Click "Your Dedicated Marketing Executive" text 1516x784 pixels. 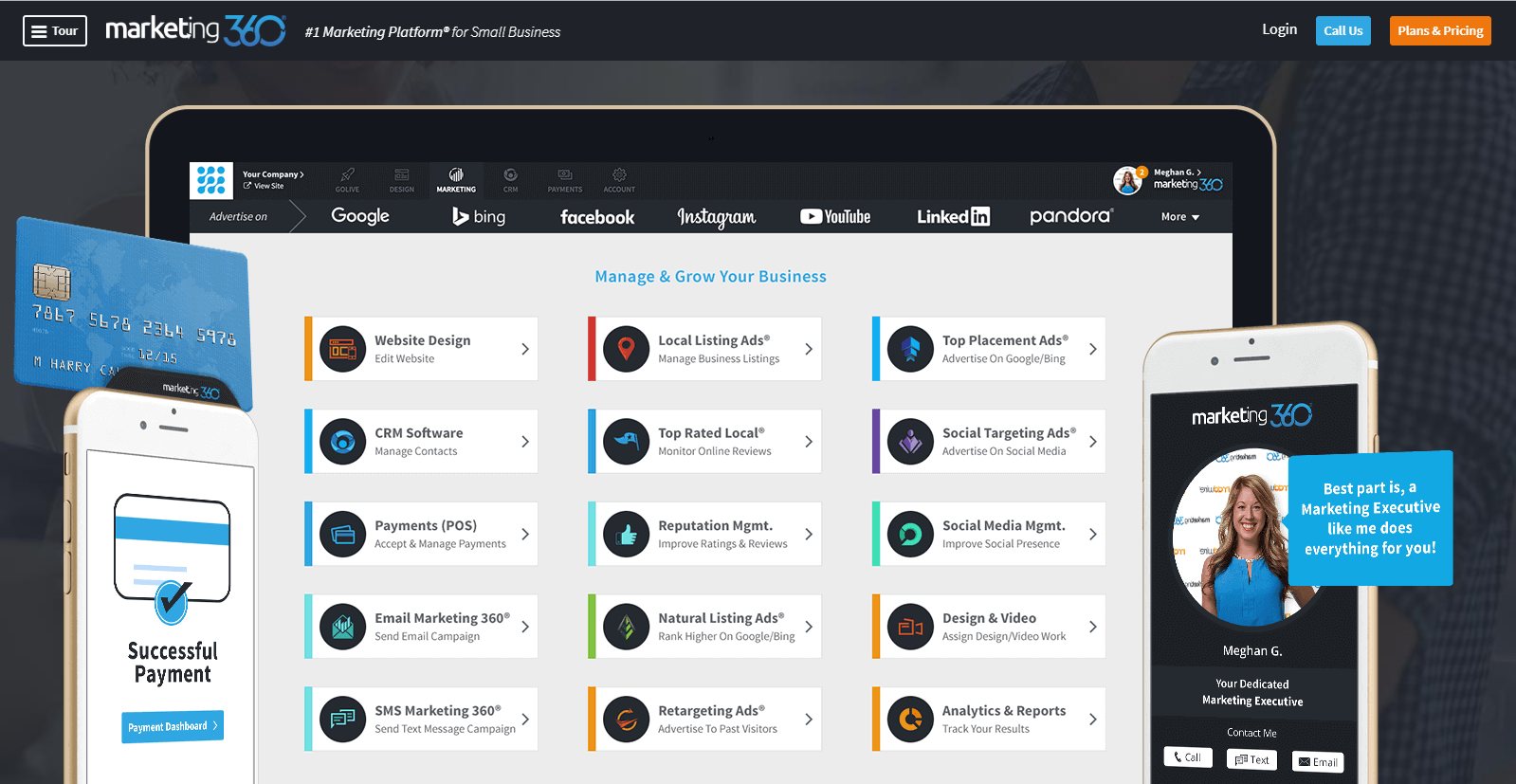pyautogui.click(x=1252, y=692)
